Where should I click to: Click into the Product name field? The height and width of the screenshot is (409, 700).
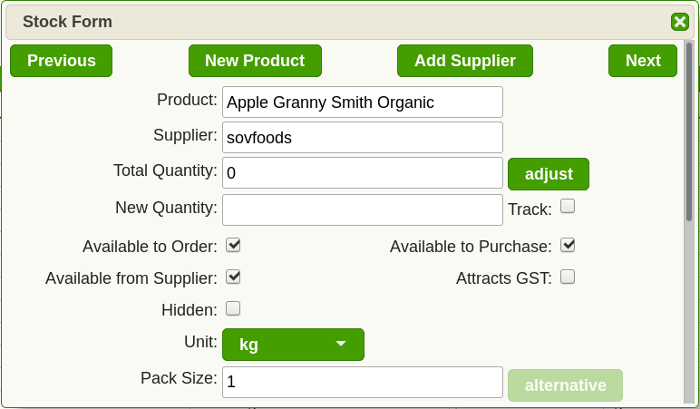(362, 102)
